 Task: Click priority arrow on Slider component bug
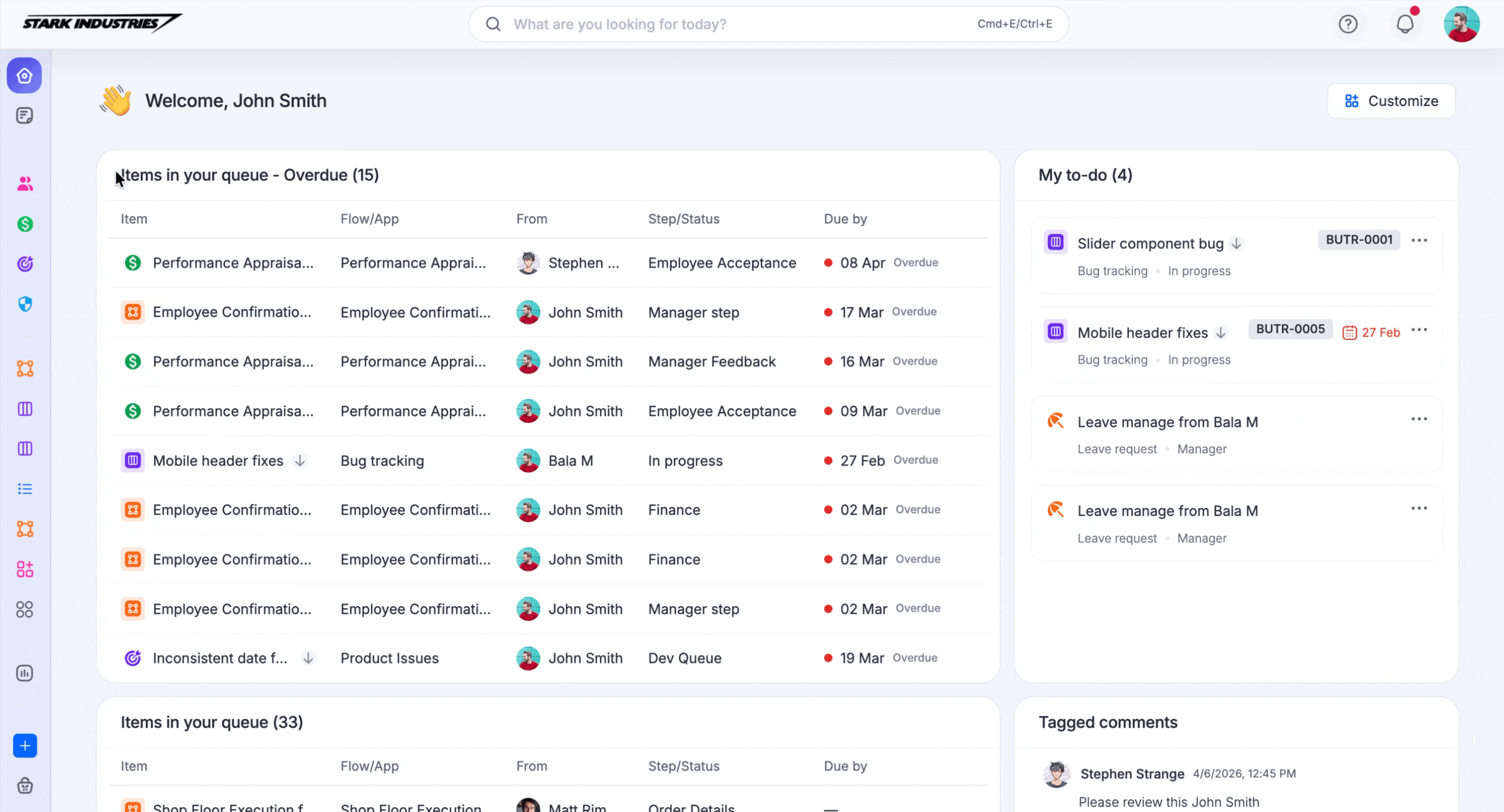(1236, 243)
